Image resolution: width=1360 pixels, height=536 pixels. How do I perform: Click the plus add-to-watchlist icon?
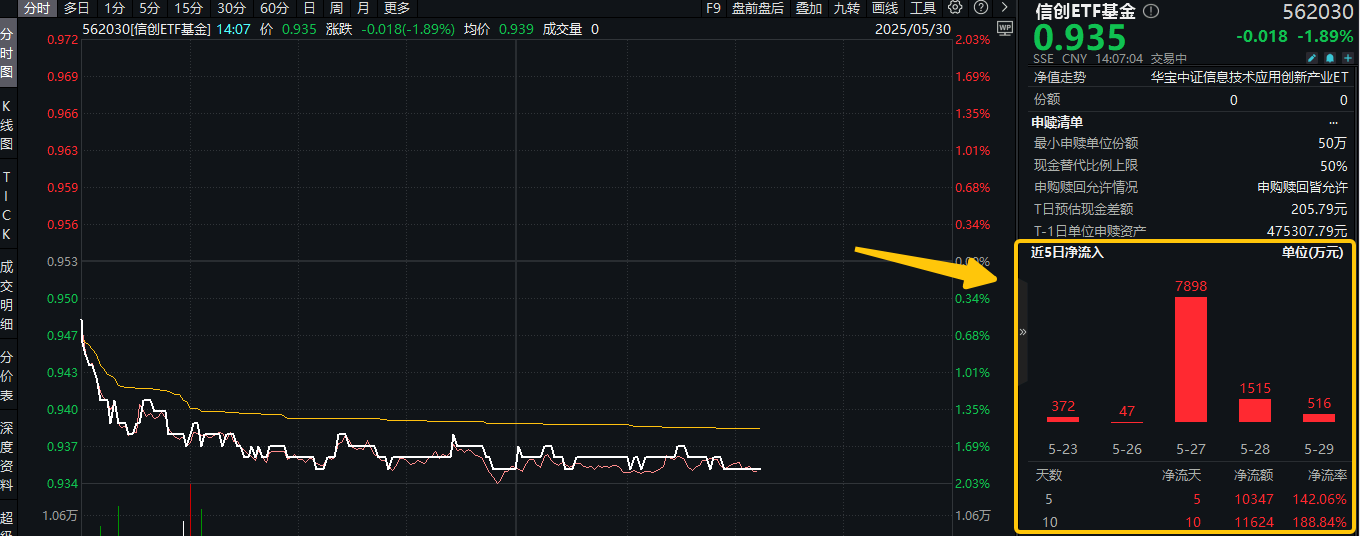1347,58
